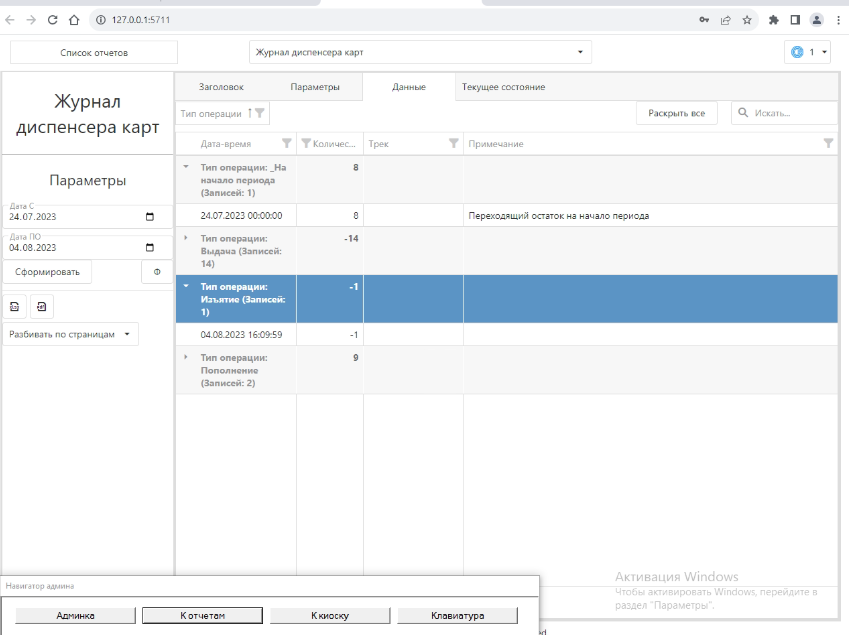Viewport: 849px width, 635px height.
Task: Click the Искать search field
Action: [x=784, y=113]
